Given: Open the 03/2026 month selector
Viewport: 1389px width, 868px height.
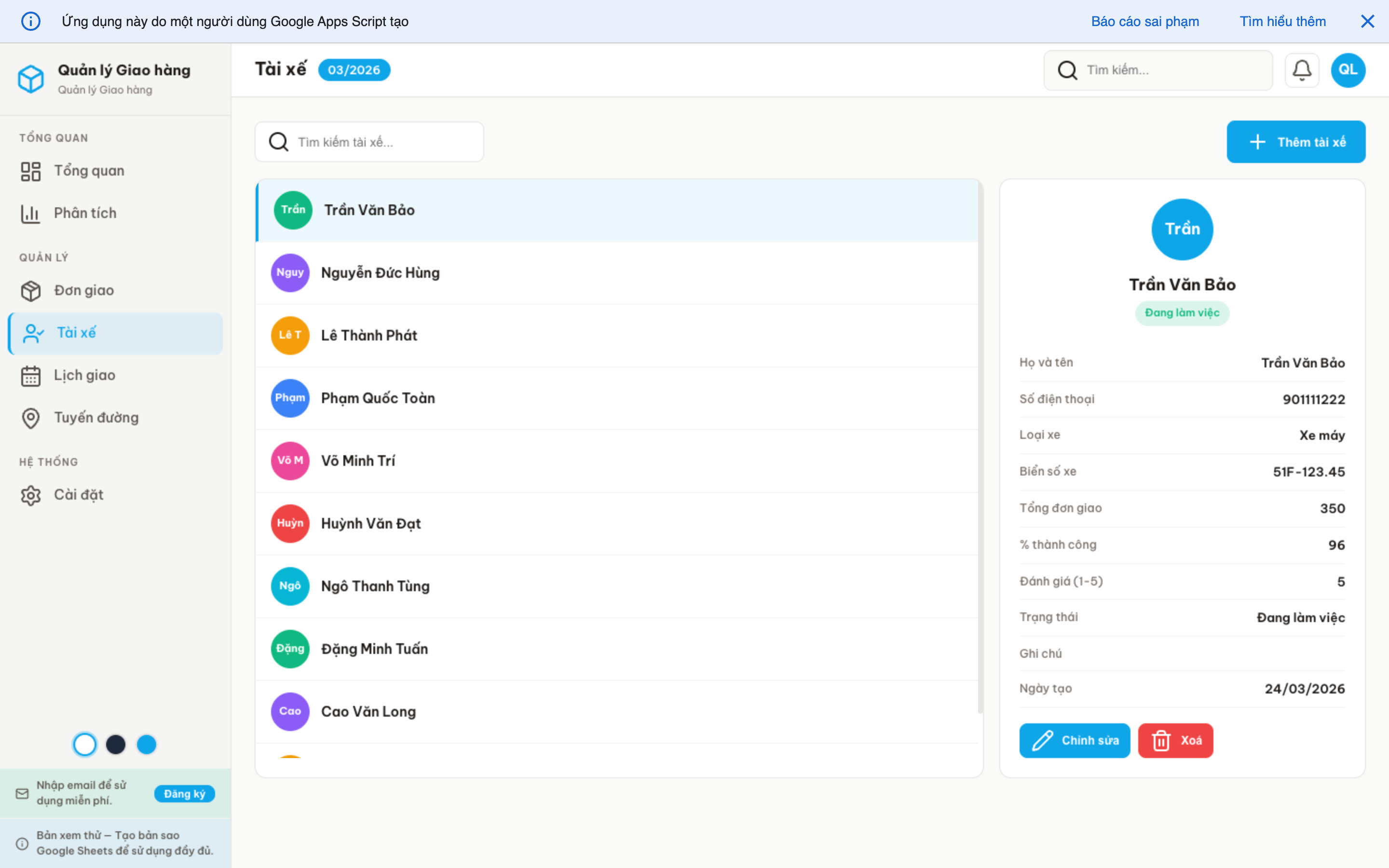Looking at the screenshot, I should (354, 69).
